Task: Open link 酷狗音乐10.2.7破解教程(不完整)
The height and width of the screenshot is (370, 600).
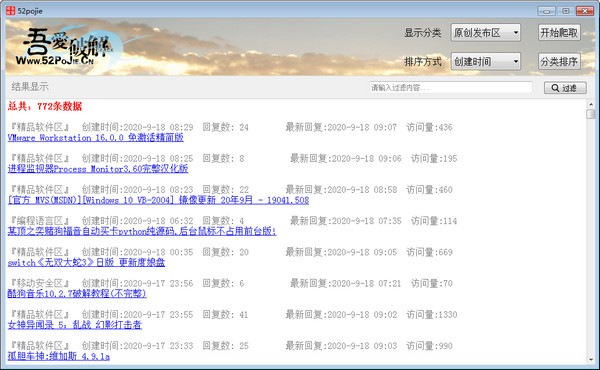Action: (x=77, y=293)
